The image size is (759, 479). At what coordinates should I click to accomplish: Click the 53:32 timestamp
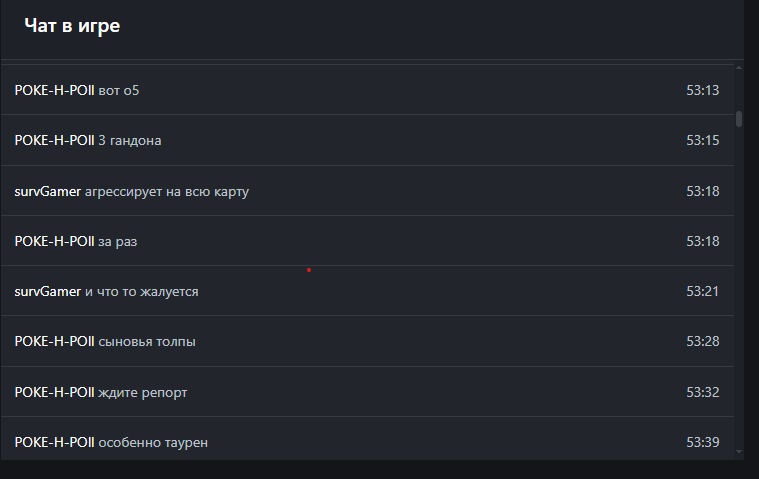click(x=702, y=392)
